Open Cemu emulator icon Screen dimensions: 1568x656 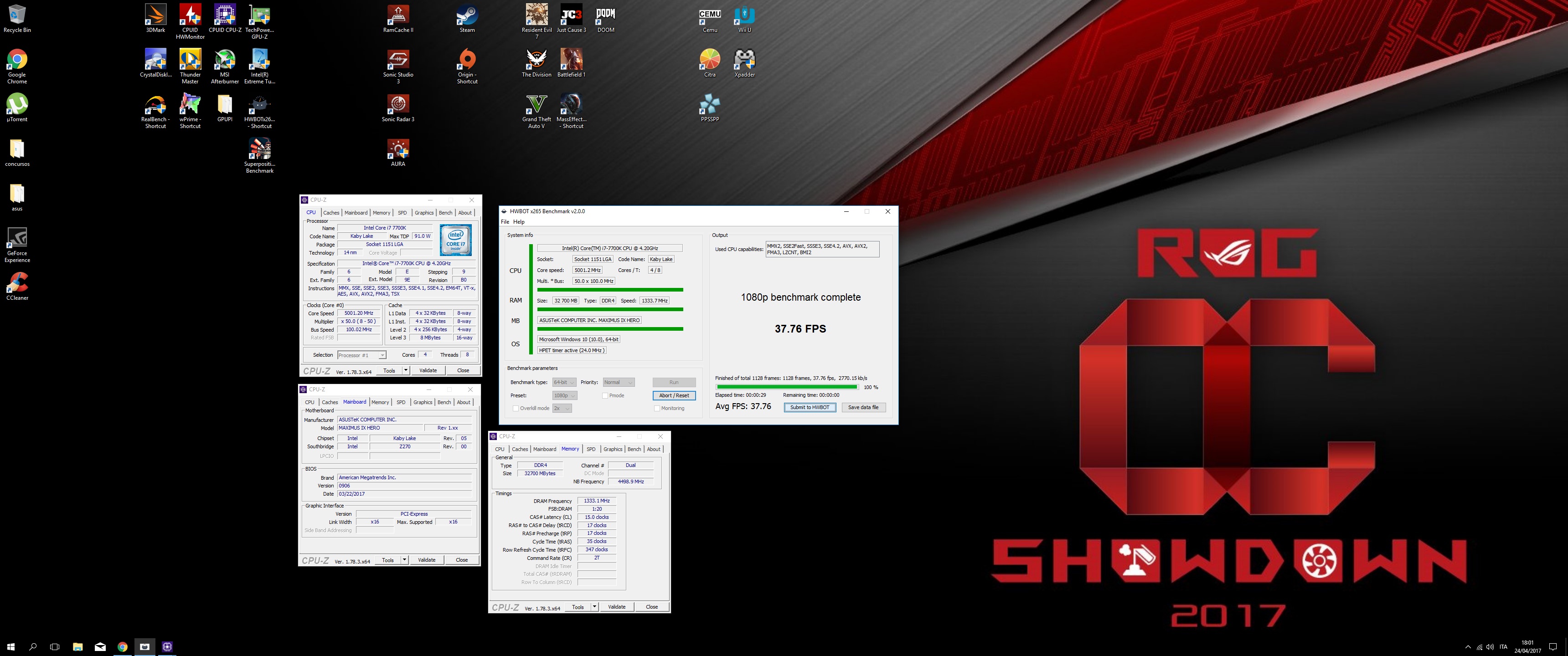pyautogui.click(x=710, y=18)
